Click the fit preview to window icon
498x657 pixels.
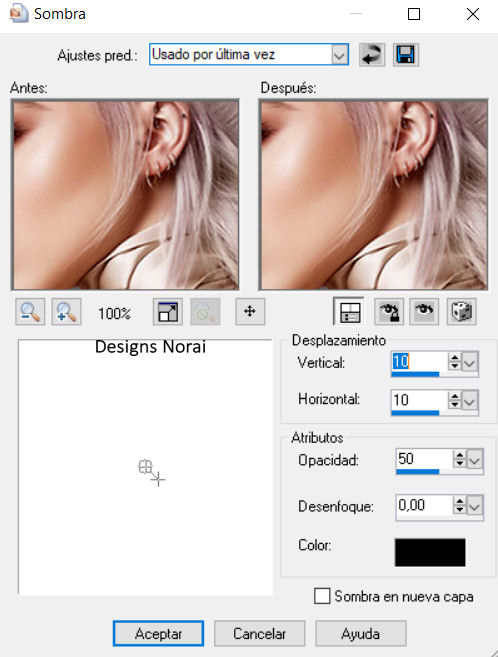(x=168, y=312)
